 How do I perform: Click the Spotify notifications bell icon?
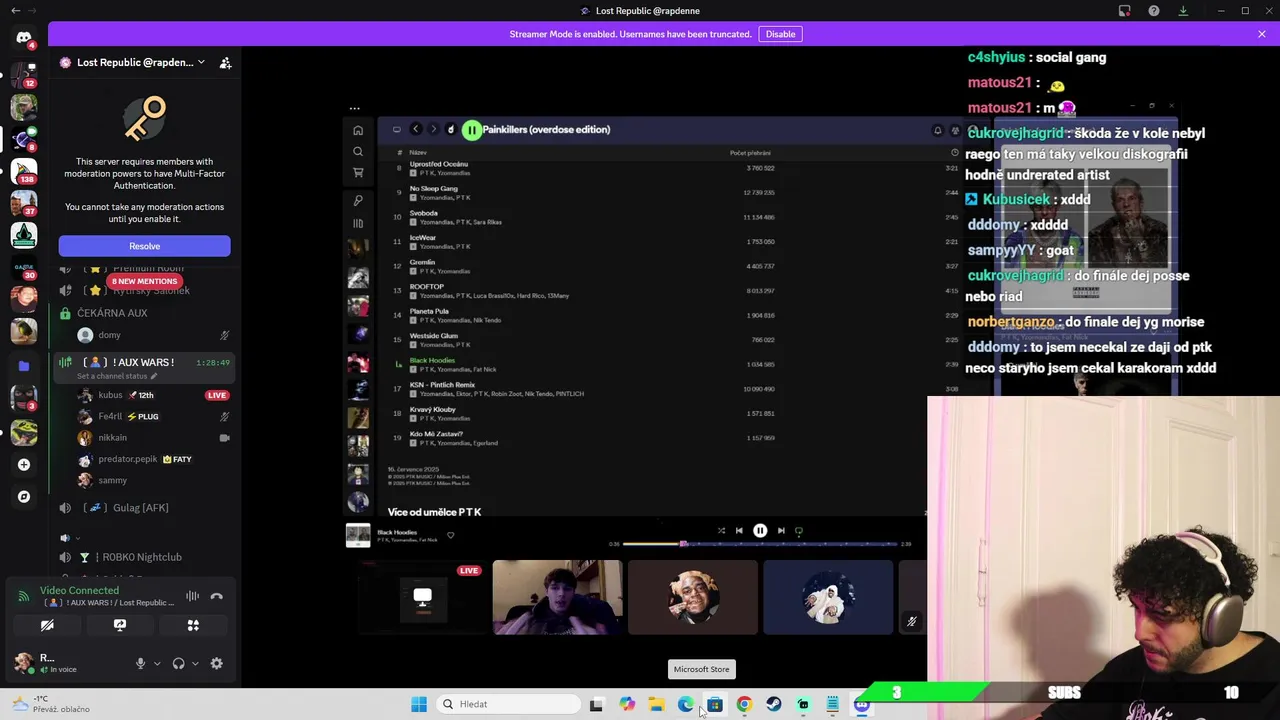point(937,130)
